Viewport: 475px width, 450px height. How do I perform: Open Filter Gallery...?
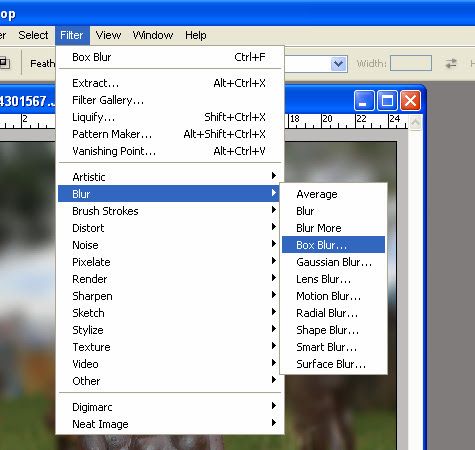coord(170,100)
